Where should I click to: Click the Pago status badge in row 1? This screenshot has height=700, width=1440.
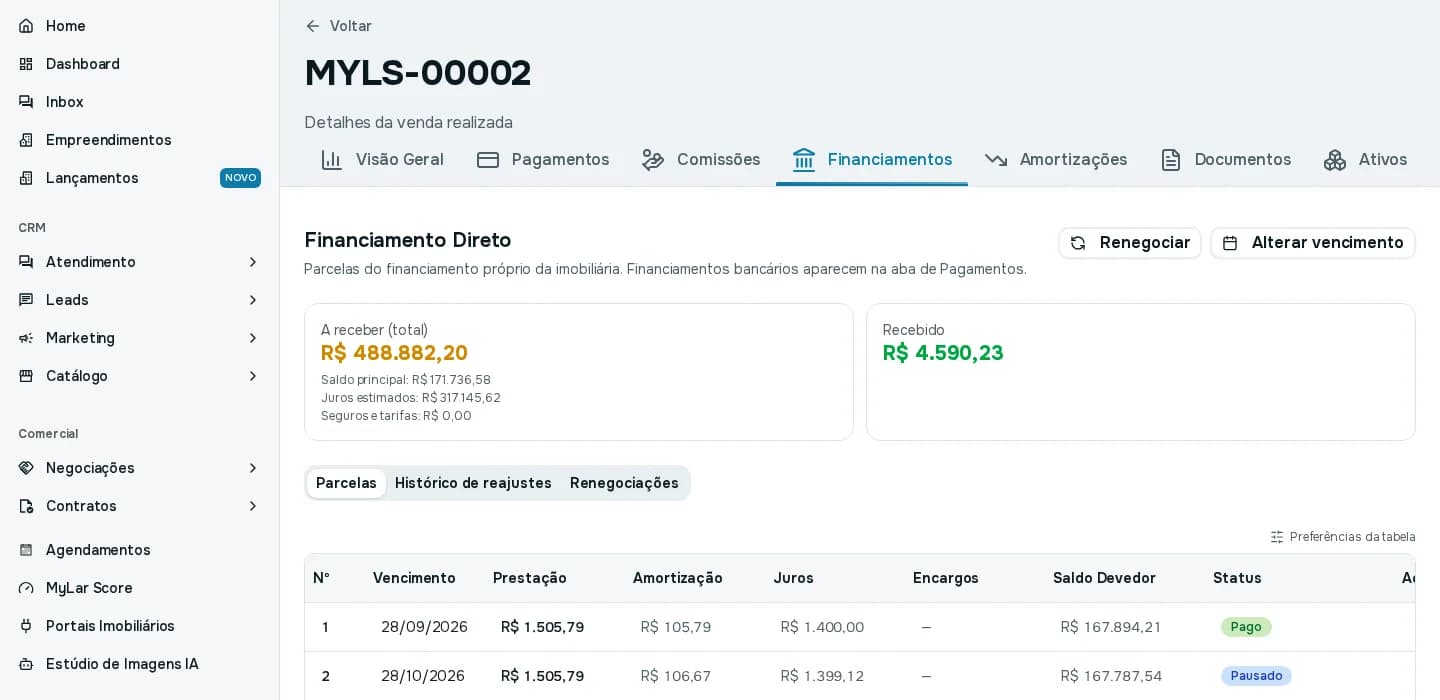tap(1246, 627)
